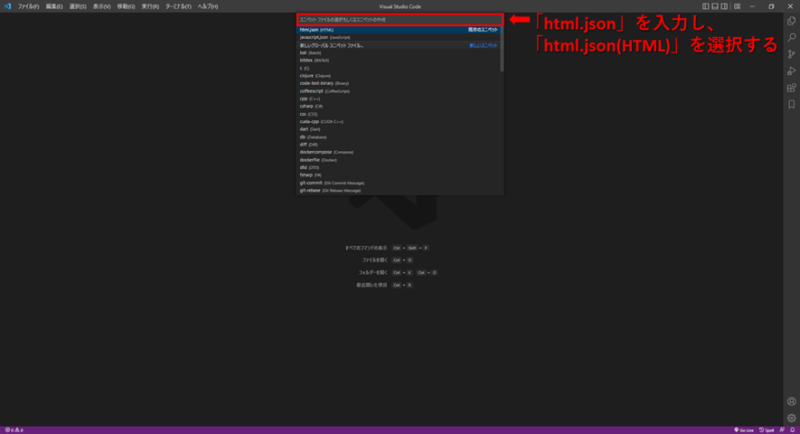Click the Accounts icon in activity bar

(791, 400)
